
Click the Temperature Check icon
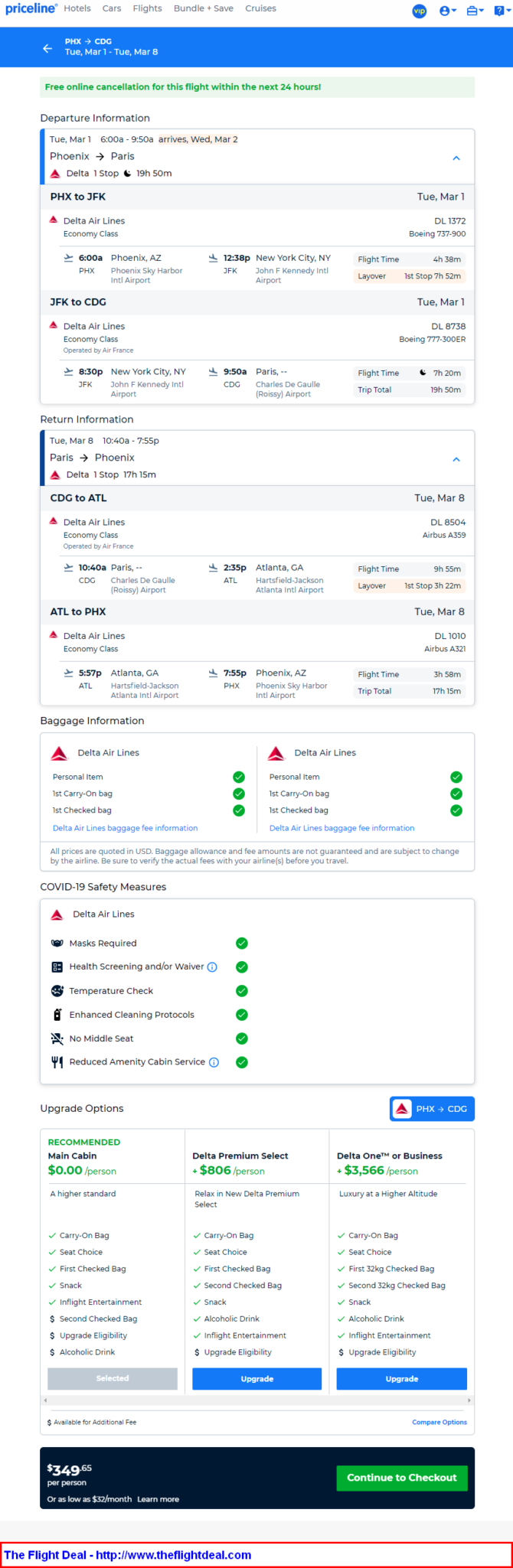57,991
